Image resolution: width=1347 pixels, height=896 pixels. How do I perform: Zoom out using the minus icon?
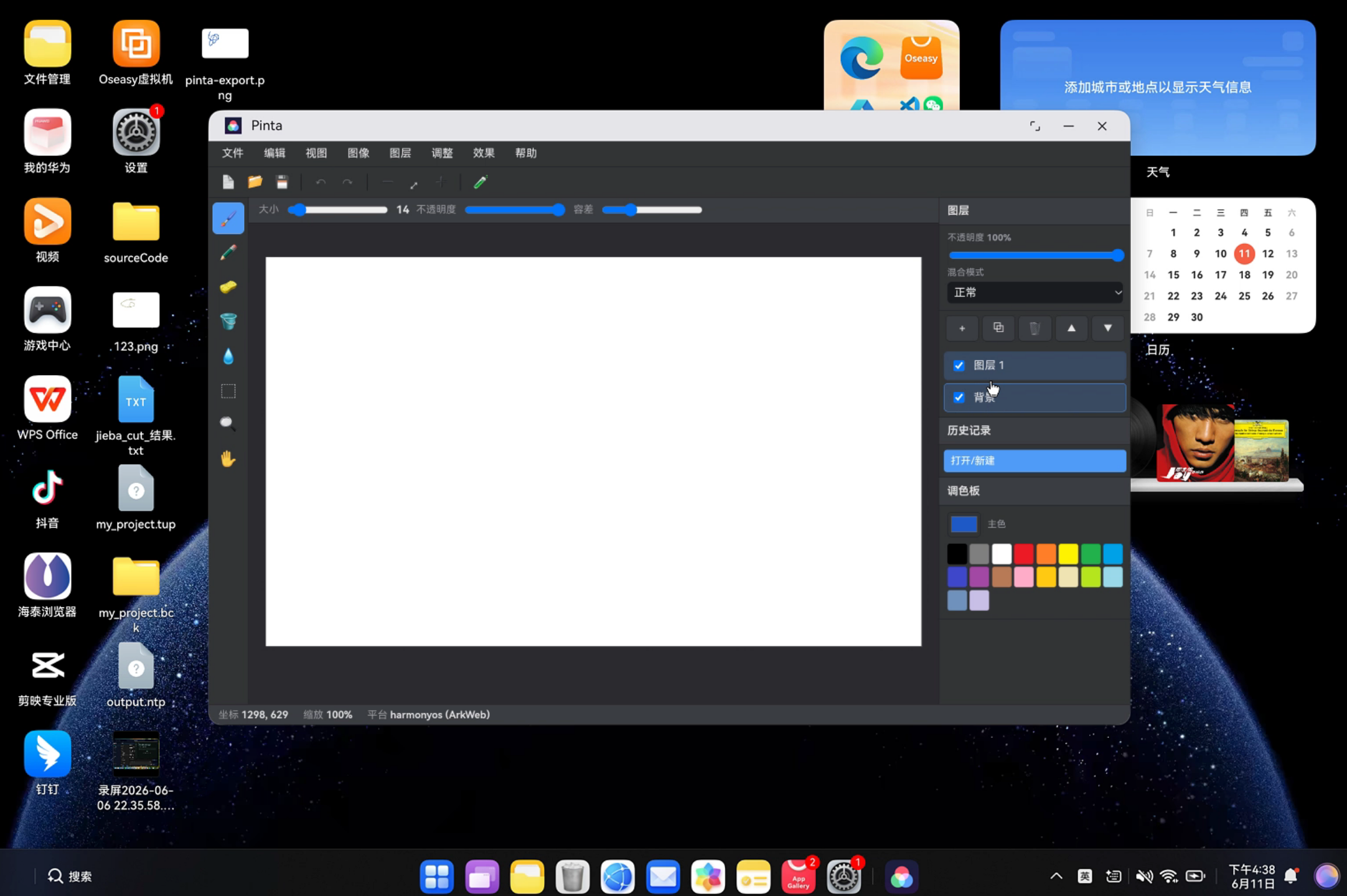387,182
